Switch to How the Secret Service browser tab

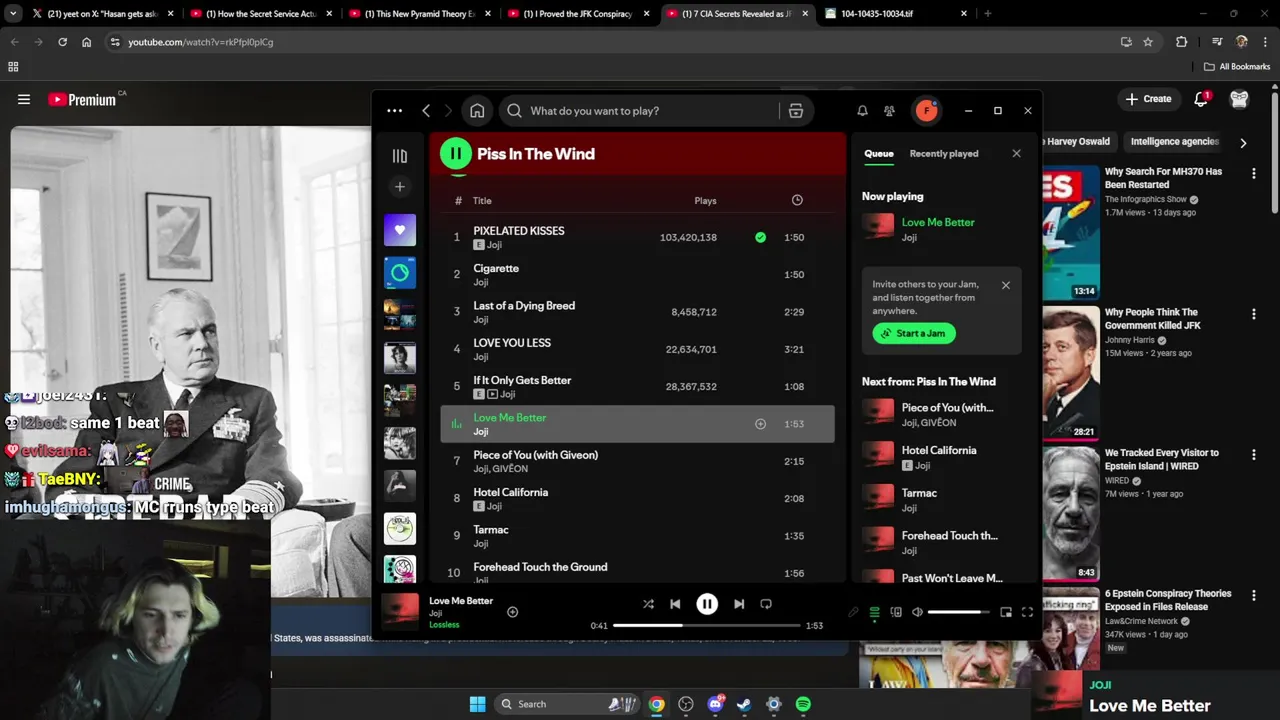(x=261, y=14)
